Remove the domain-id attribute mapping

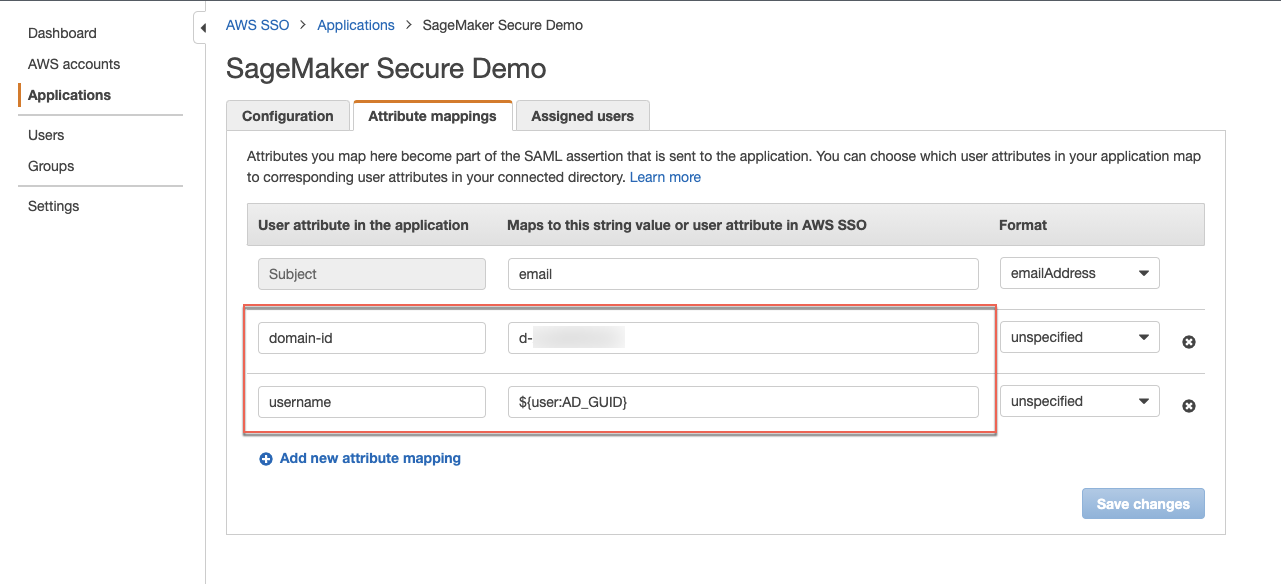coord(1189,342)
